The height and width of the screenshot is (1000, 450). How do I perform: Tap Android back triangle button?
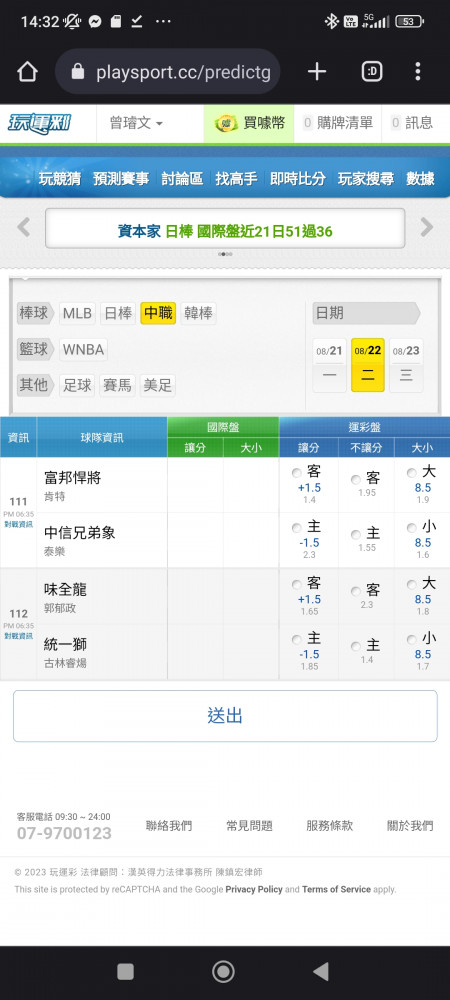(x=321, y=971)
